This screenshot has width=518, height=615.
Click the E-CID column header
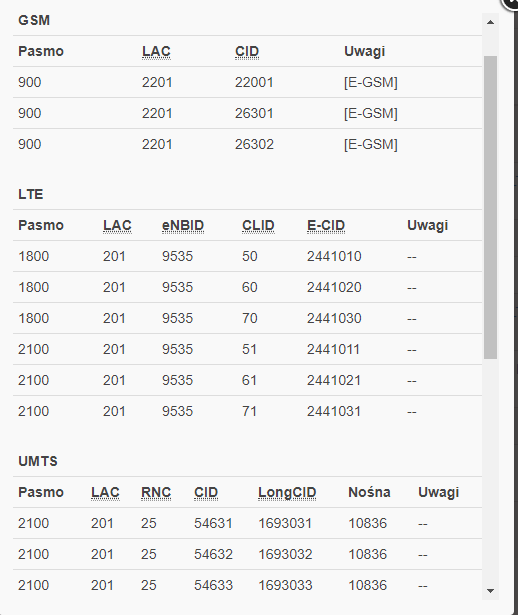coord(326,226)
